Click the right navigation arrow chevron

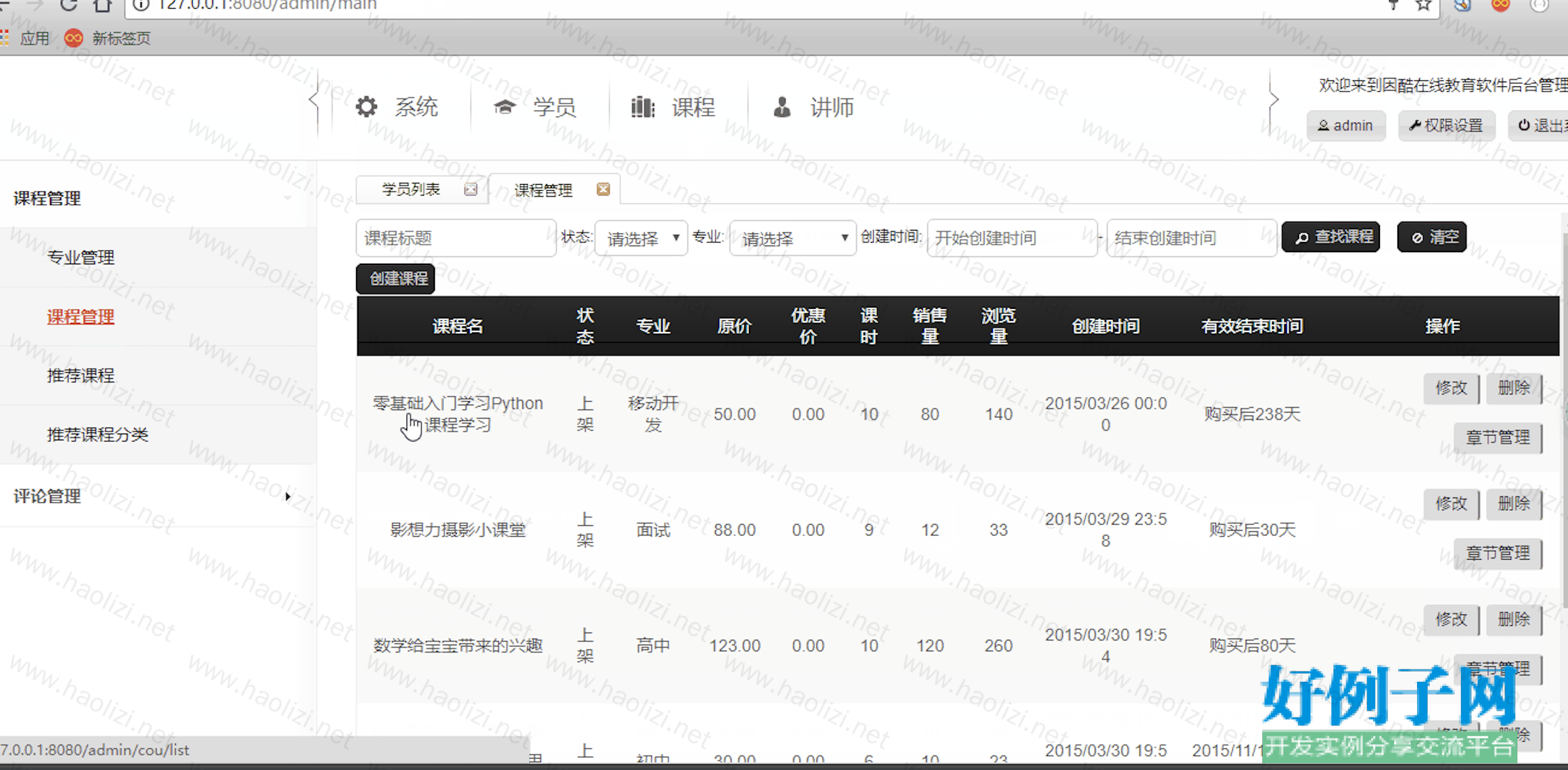click(x=1273, y=100)
